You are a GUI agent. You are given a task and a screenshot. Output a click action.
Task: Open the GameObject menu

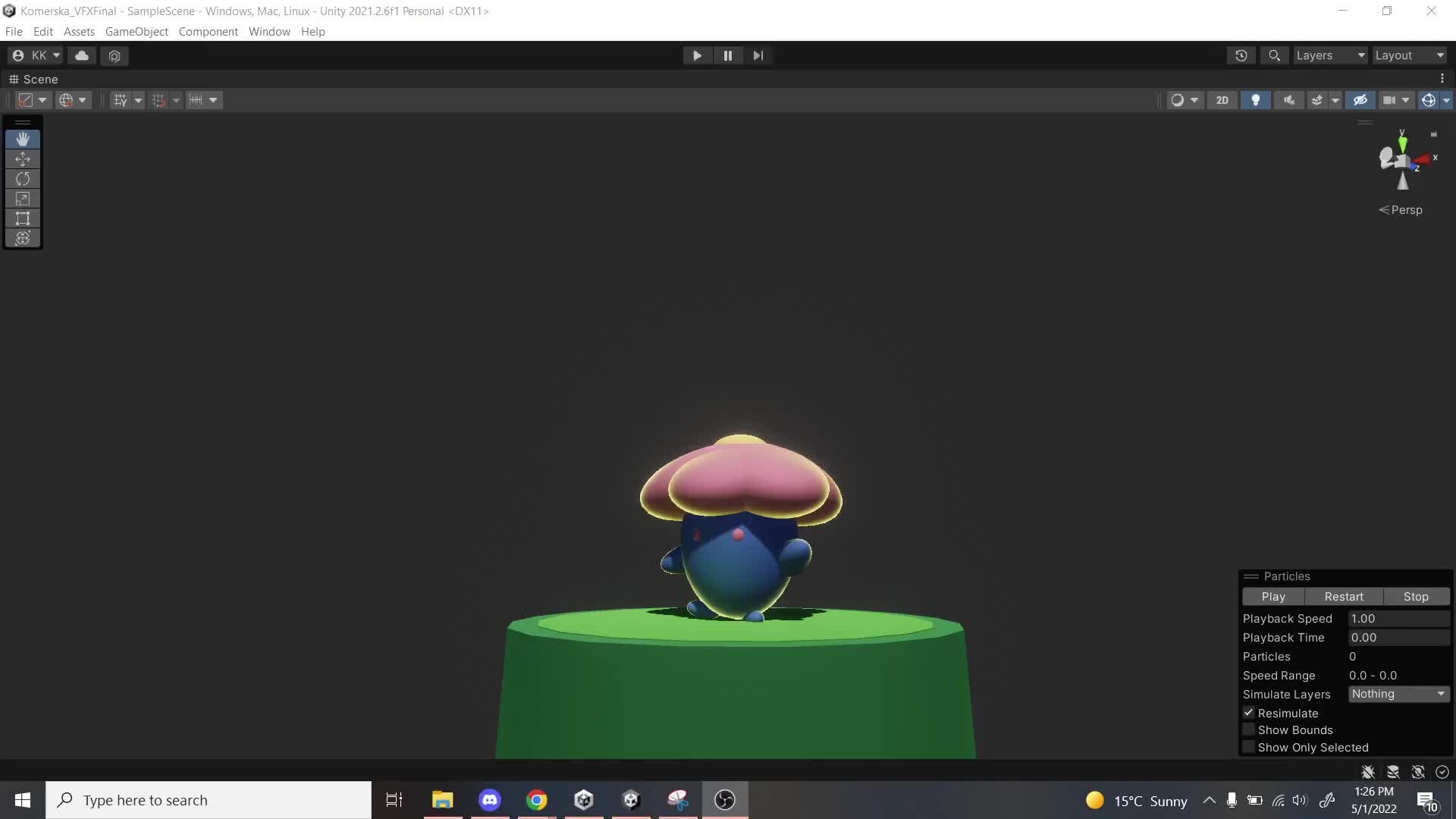click(x=136, y=31)
